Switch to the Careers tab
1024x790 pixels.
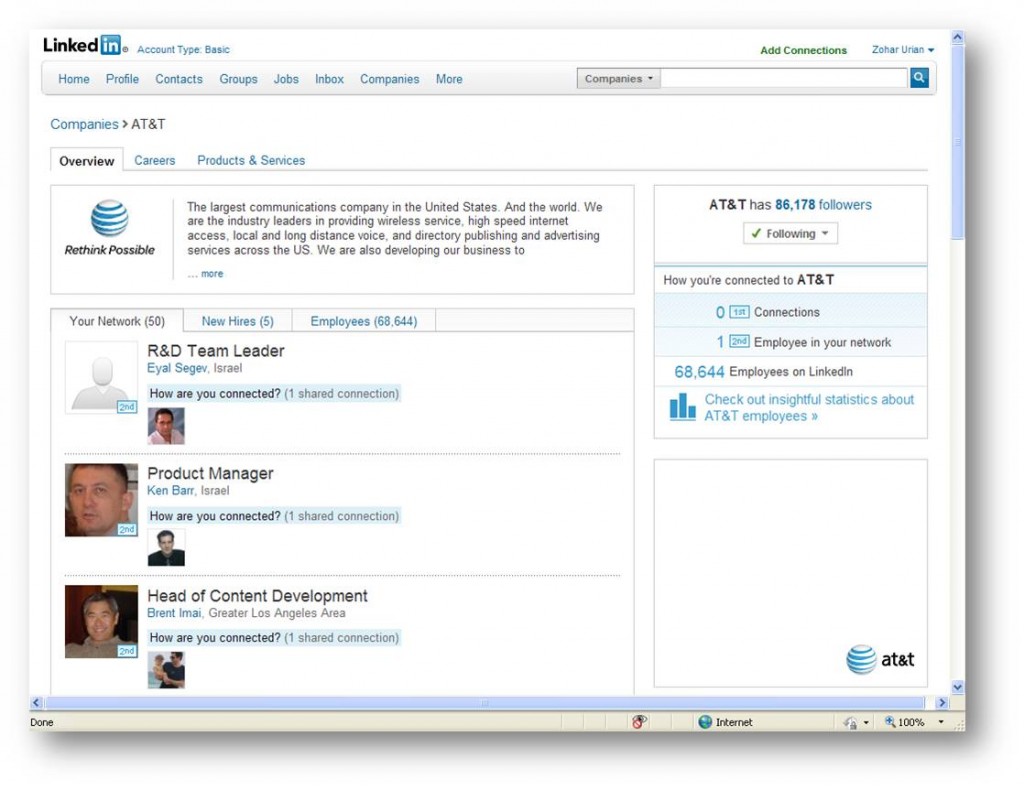[x=155, y=161]
